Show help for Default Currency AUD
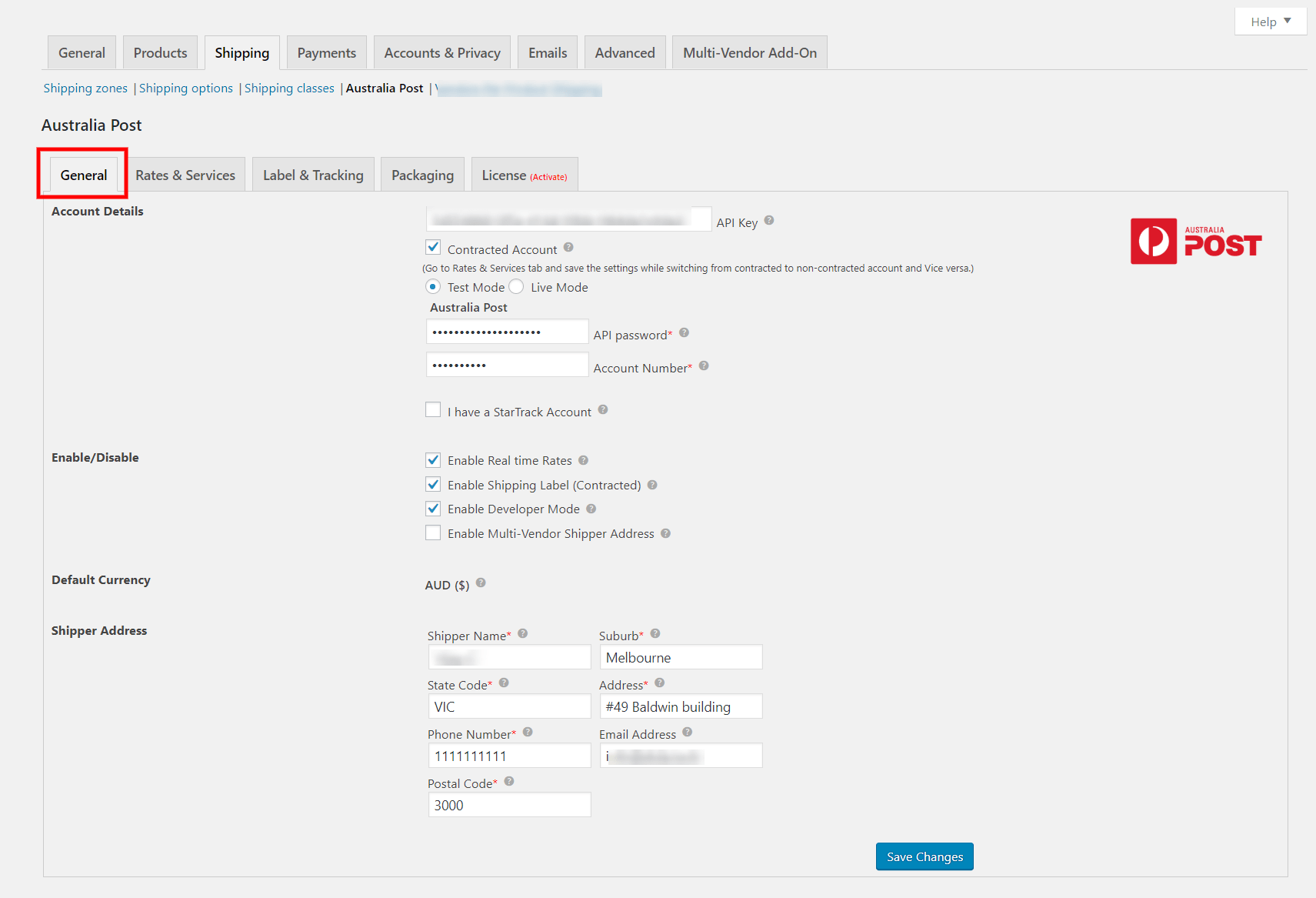This screenshot has height=898, width=1316. (x=481, y=583)
